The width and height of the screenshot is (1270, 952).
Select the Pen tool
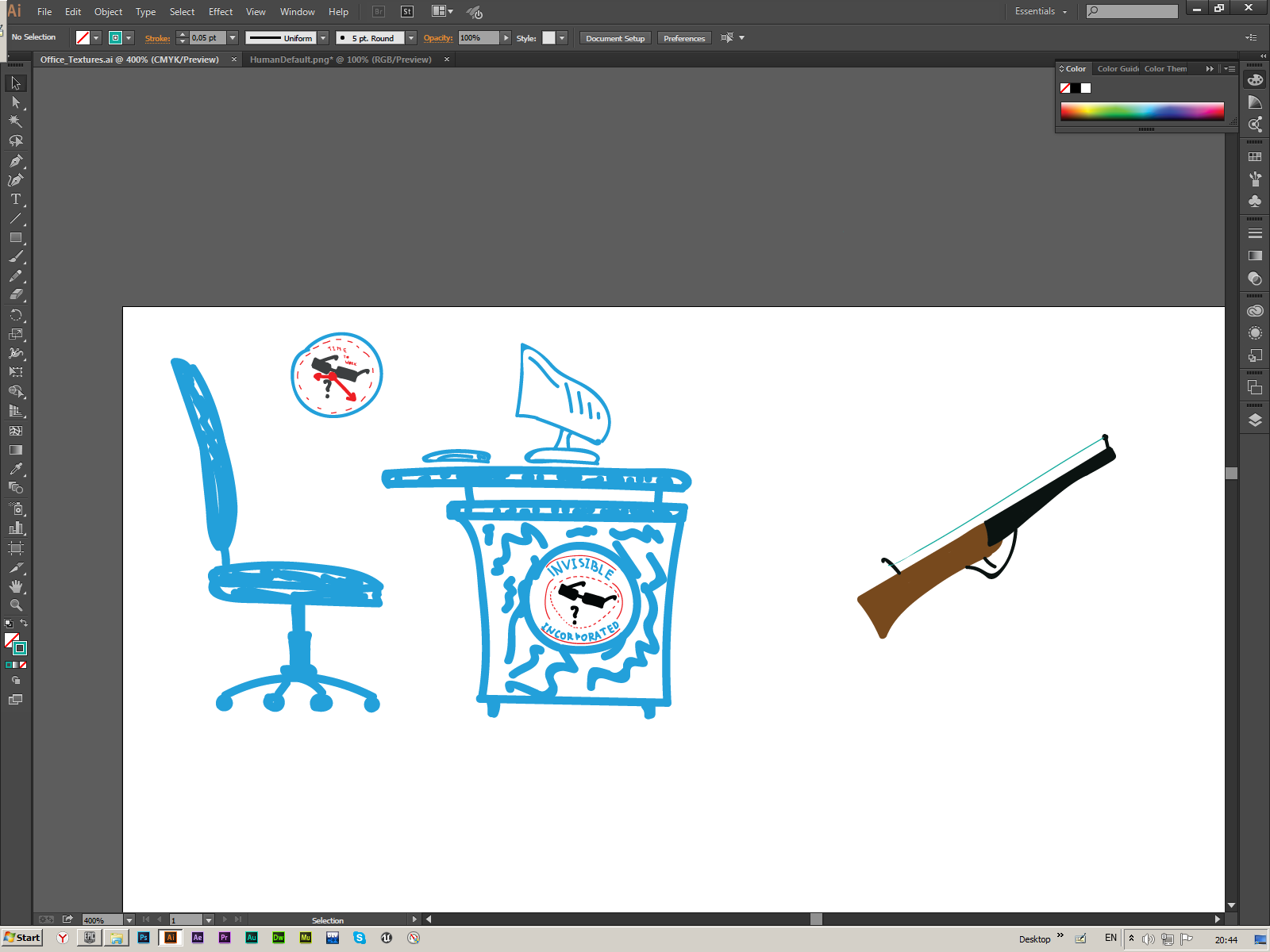pos(16,160)
